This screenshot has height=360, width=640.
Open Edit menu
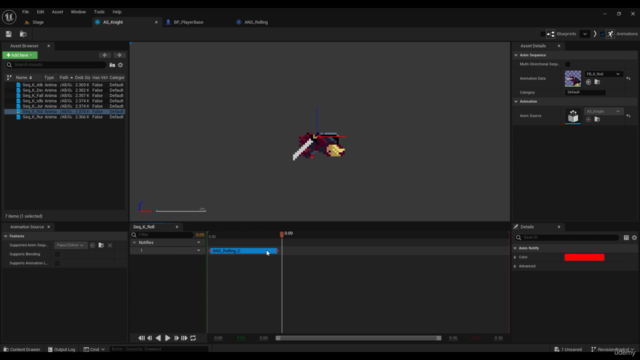tap(40, 12)
